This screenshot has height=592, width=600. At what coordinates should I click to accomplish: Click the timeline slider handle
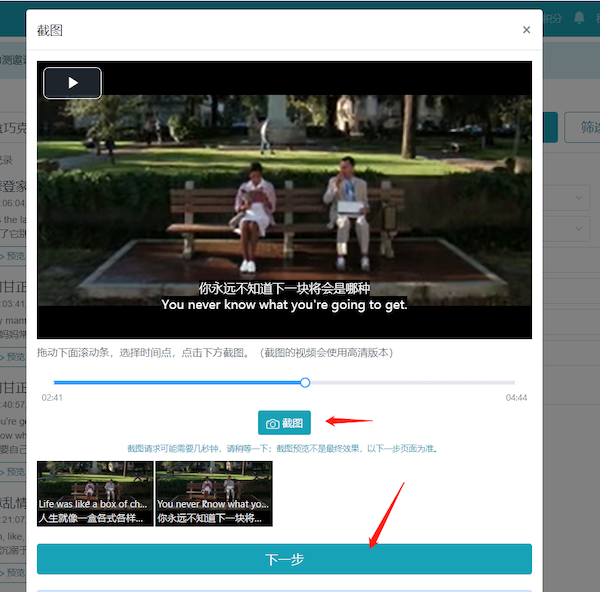pyautogui.click(x=305, y=383)
